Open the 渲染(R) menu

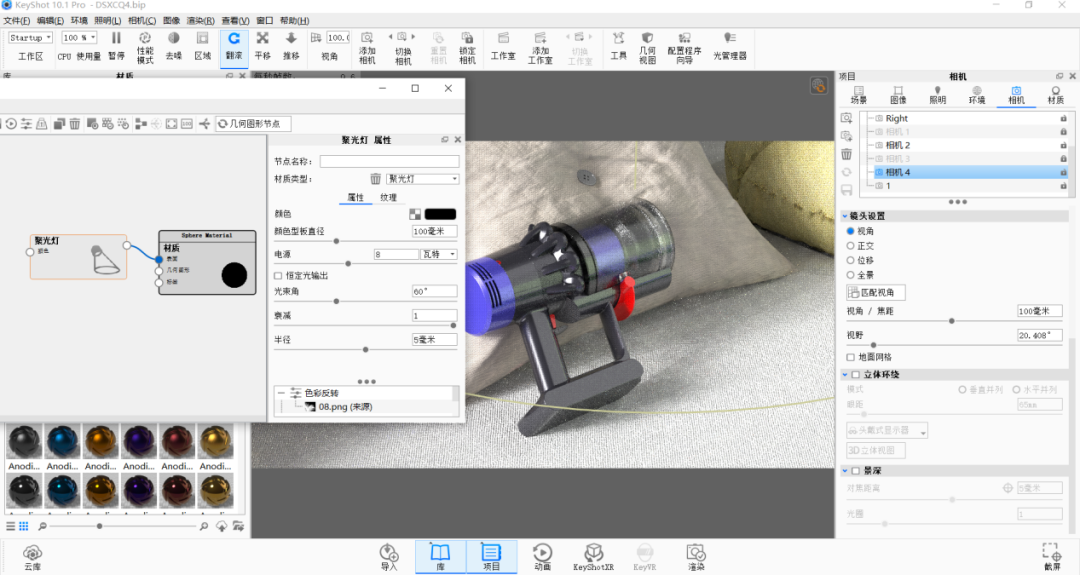(200, 21)
